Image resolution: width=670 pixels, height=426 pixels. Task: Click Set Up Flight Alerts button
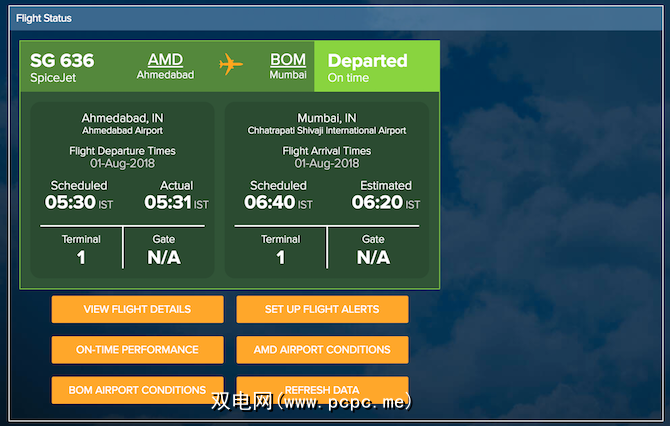(x=322, y=309)
